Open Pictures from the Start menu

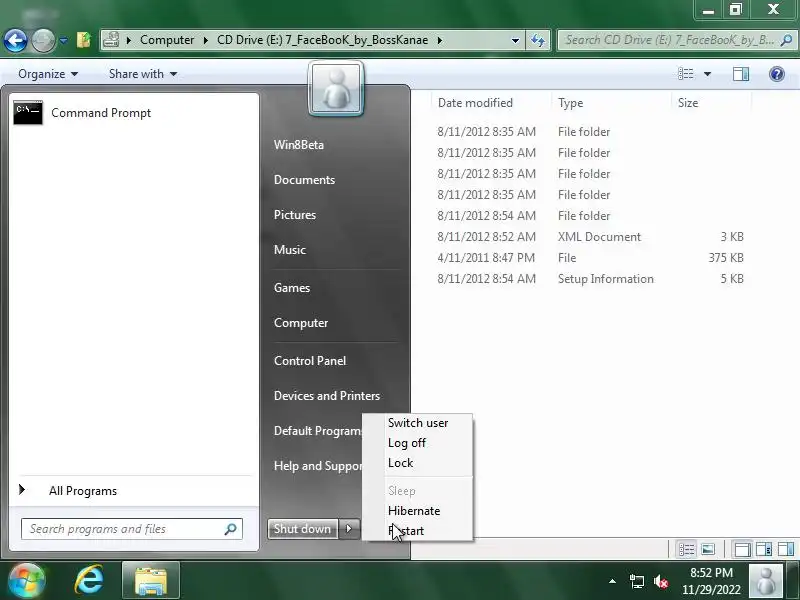295,215
